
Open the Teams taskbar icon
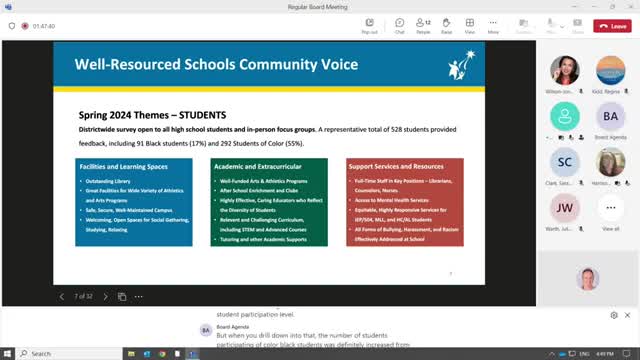click(x=193, y=354)
